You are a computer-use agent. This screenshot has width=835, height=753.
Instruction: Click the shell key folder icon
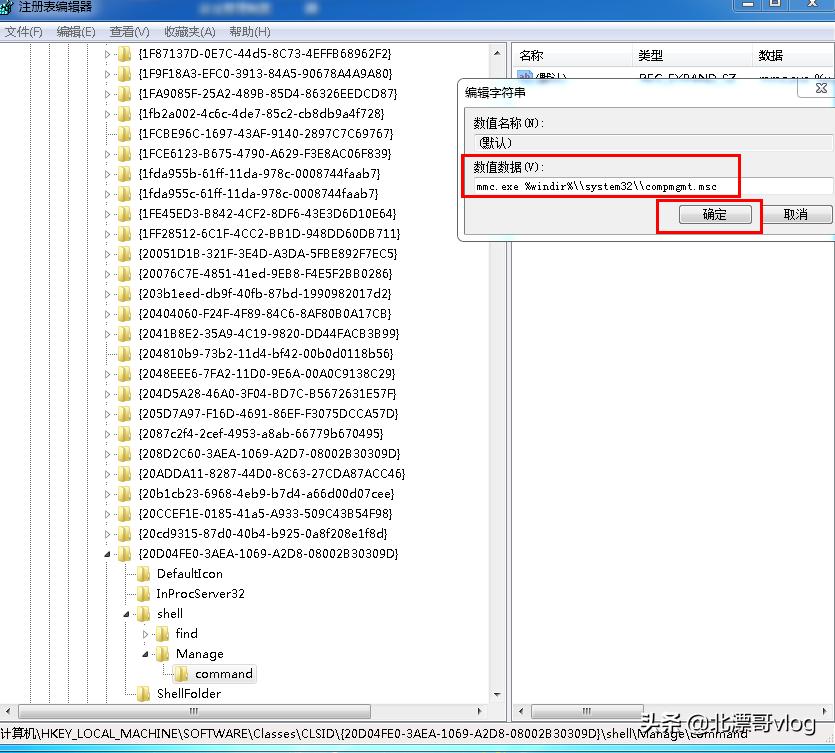pos(143,613)
